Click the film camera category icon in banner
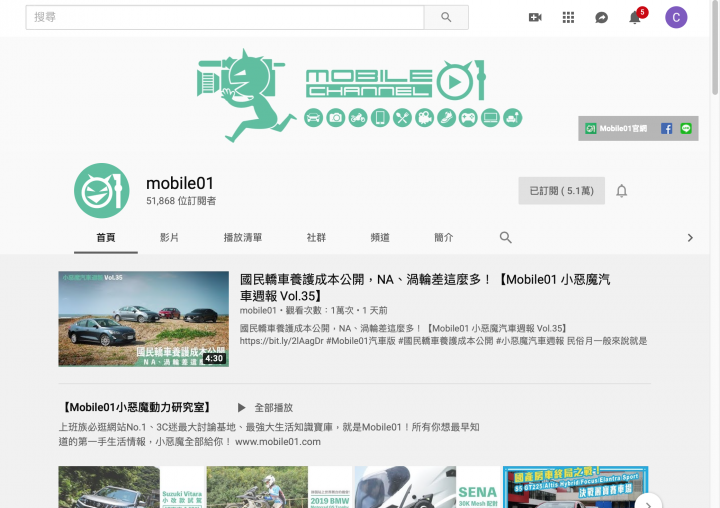 coord(424,118)
